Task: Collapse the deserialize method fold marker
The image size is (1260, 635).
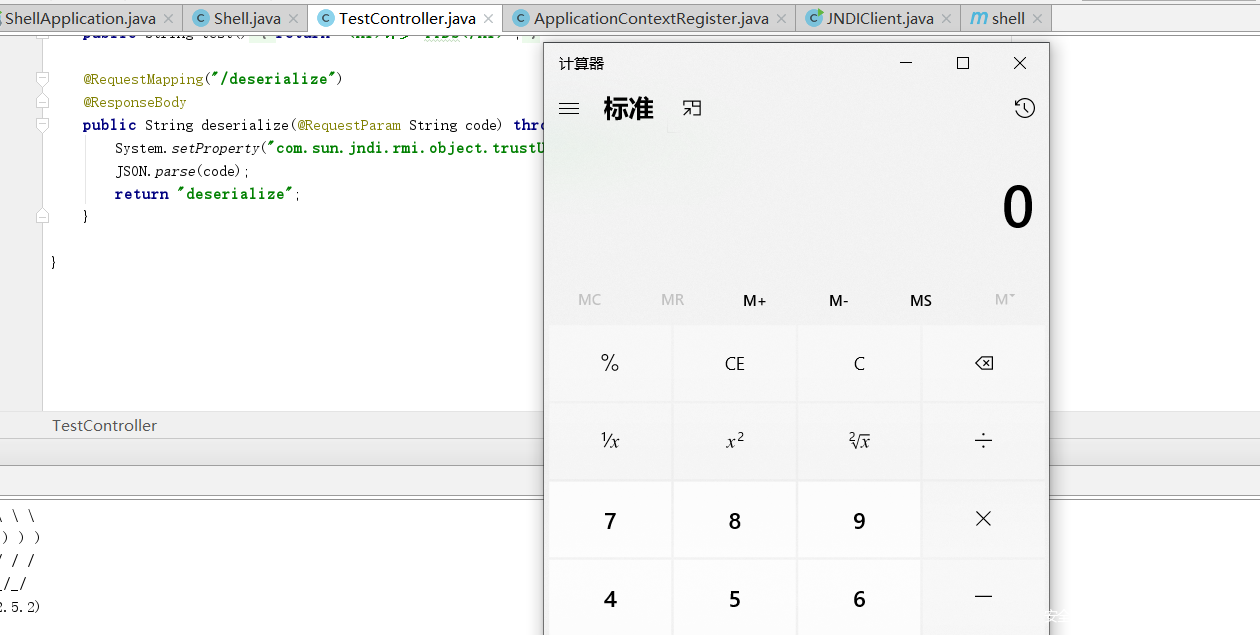Action: [42, 125]
